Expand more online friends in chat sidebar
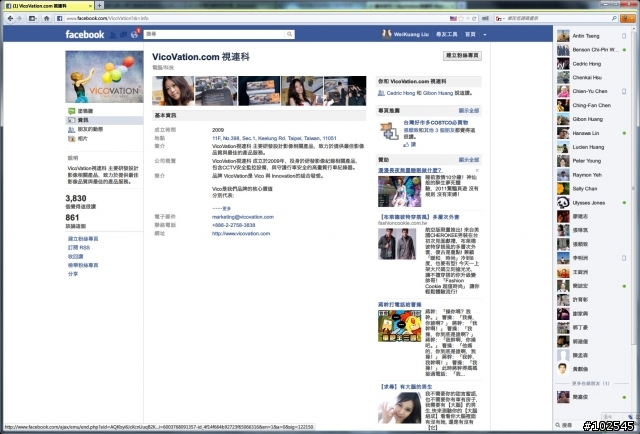 (x=591, y=383)
